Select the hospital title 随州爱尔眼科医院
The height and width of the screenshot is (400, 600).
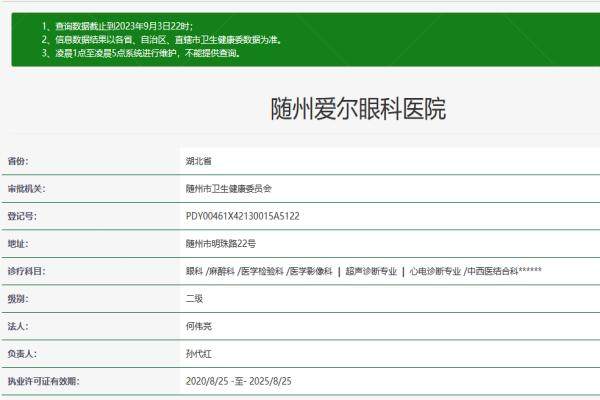358,109
